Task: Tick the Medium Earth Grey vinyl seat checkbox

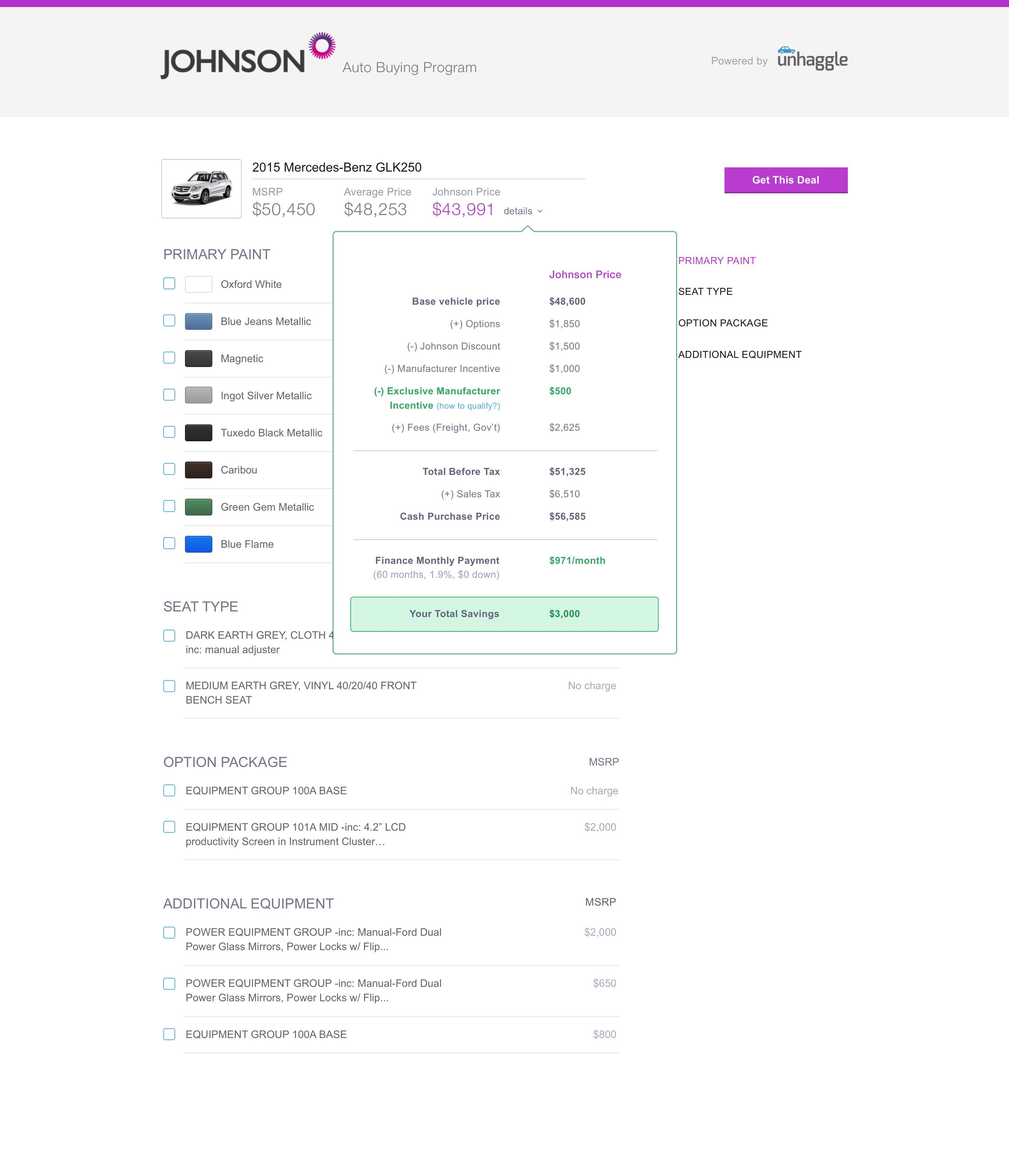Action: [169, 686]
